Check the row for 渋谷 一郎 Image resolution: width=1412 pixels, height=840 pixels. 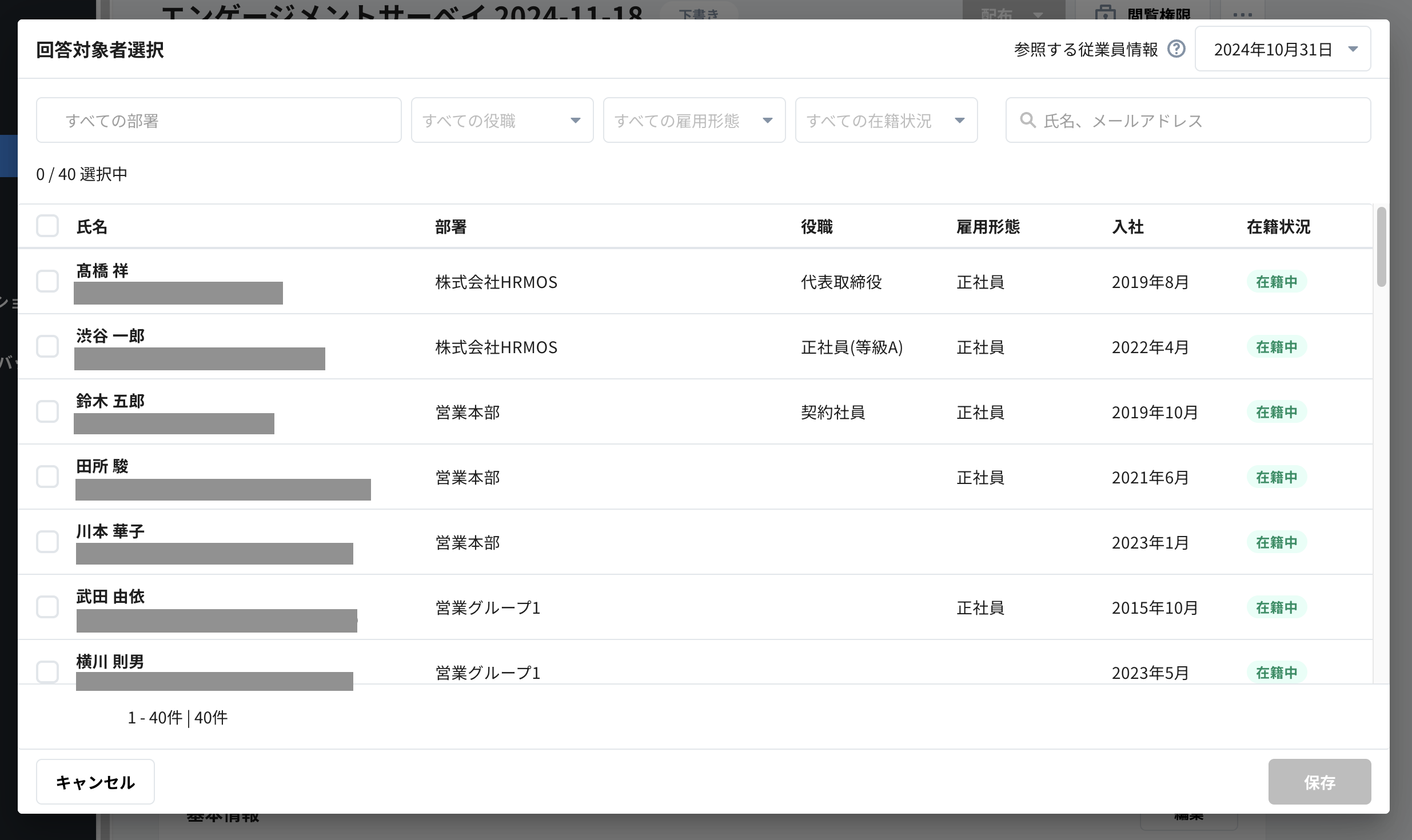point(48,346)
